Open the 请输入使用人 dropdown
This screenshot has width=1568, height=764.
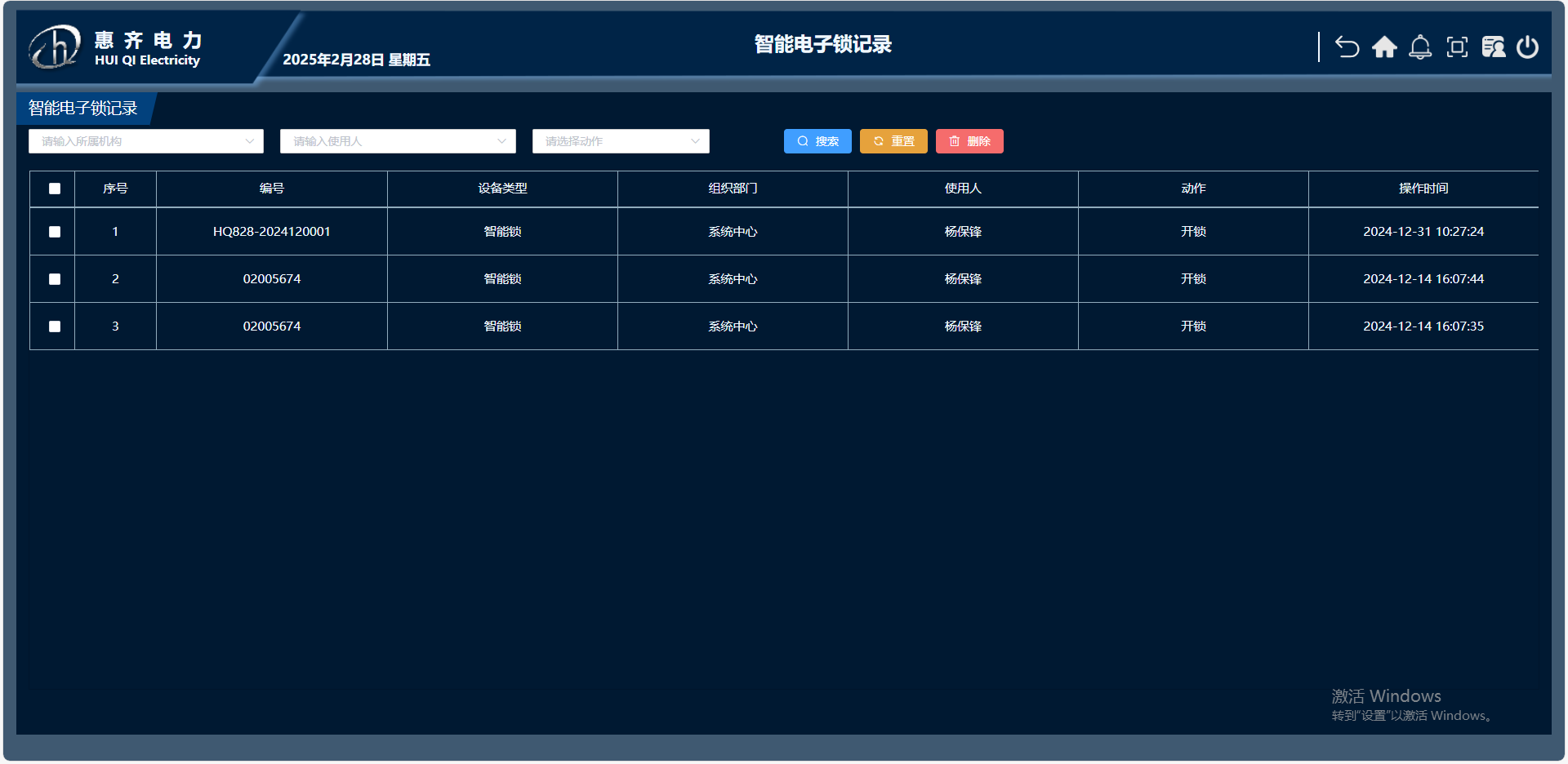coord(398,141)
